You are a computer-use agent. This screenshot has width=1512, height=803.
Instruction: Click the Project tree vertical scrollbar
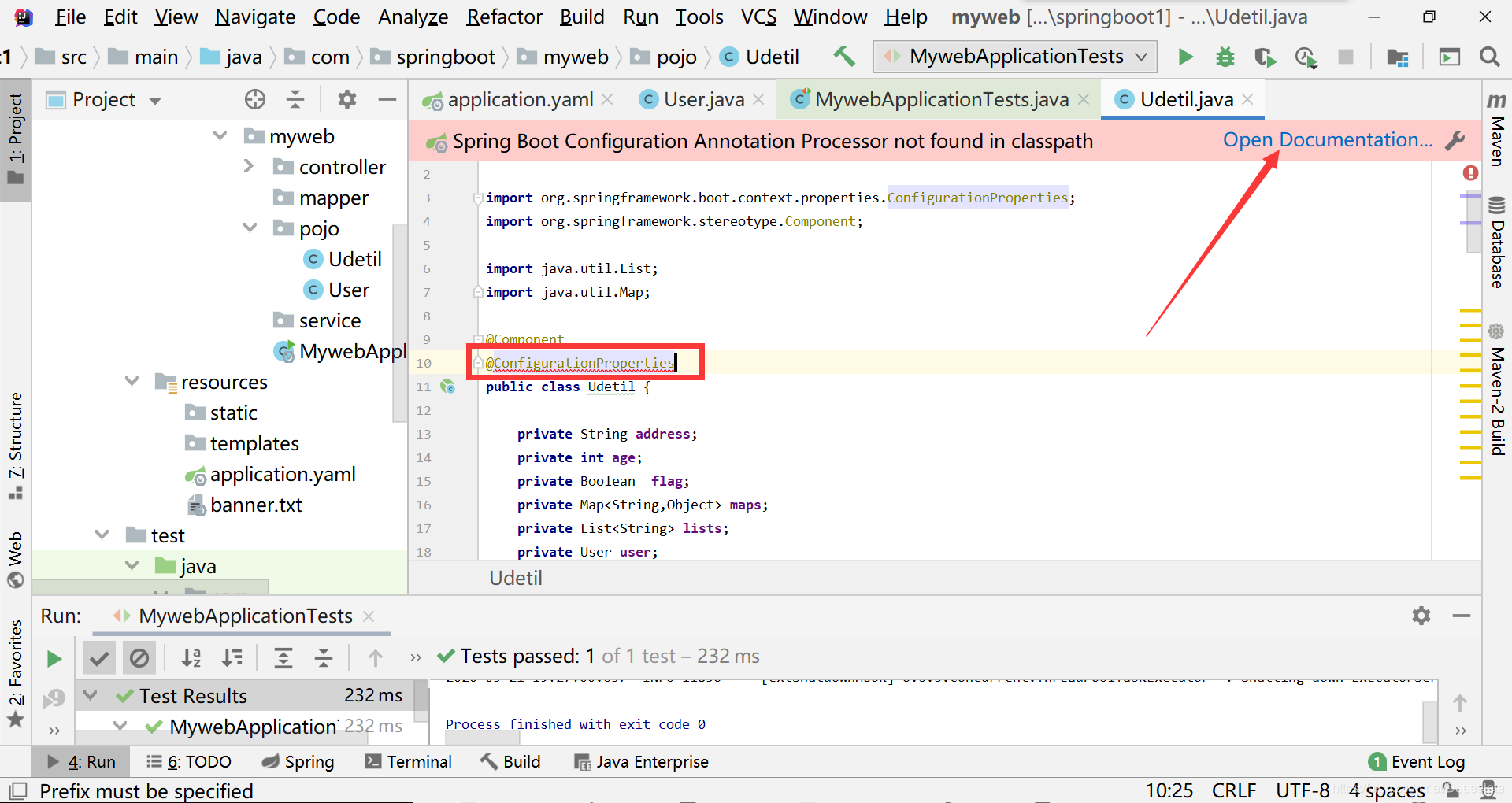click(399, 323)
